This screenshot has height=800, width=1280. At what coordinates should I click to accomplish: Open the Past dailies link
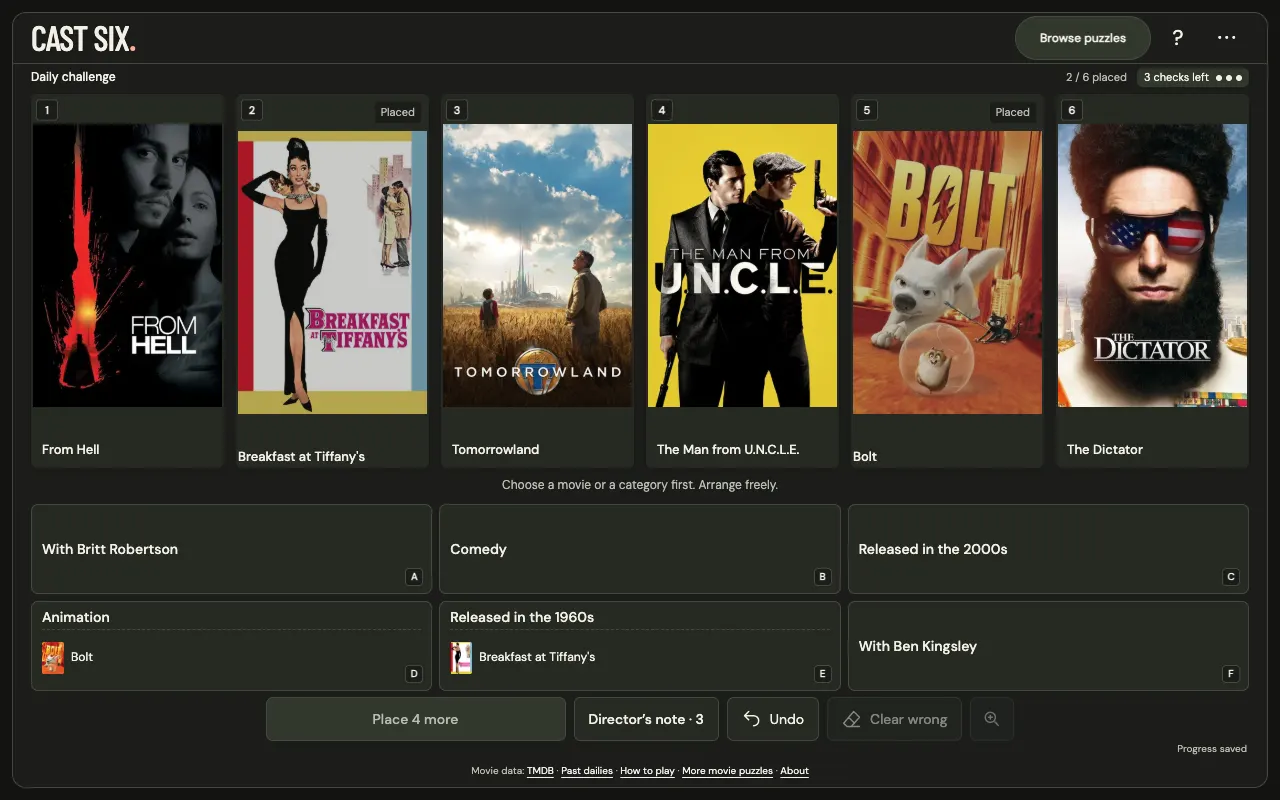coord(587,771)
